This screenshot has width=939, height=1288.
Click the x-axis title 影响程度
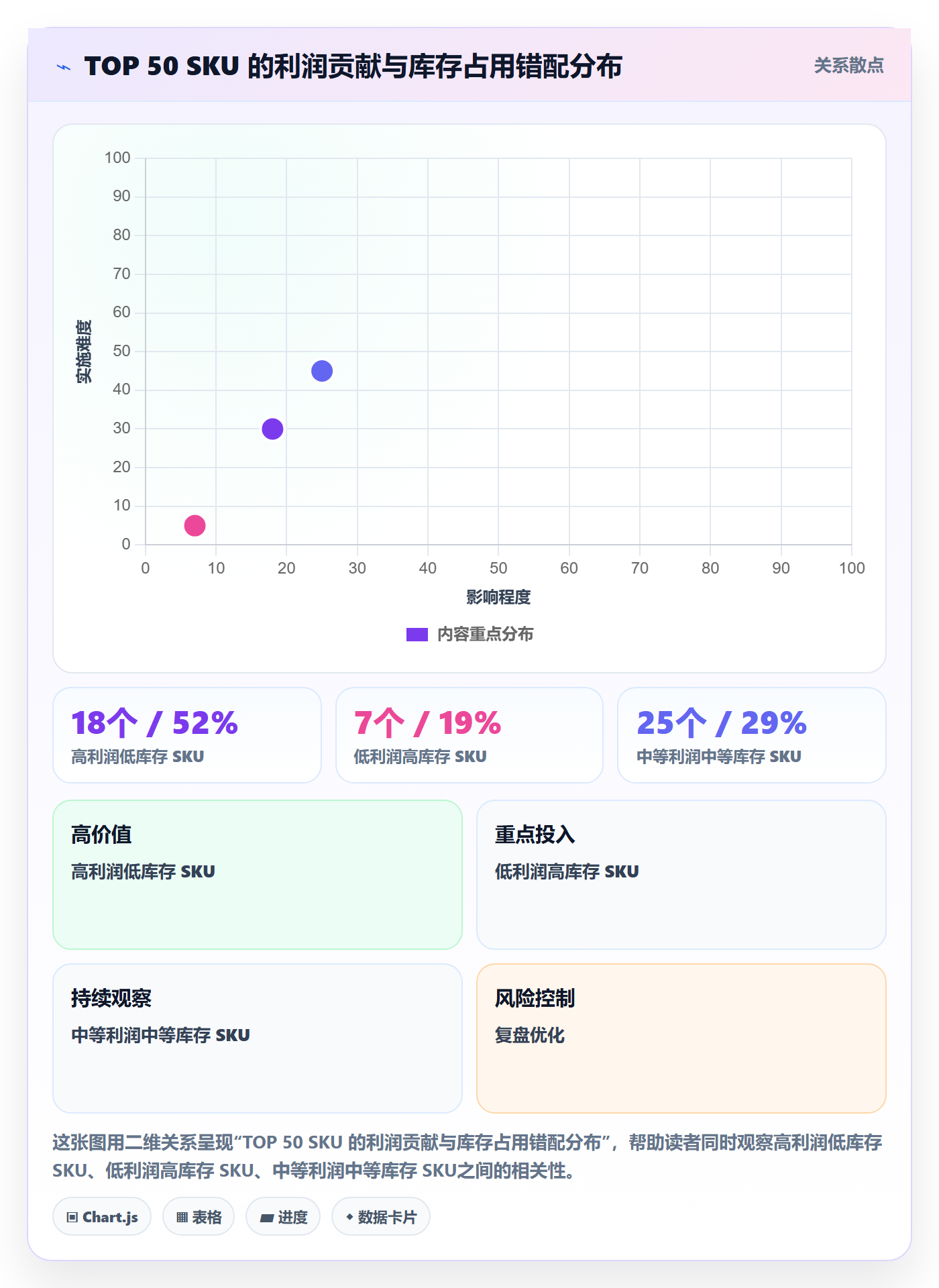498,597
